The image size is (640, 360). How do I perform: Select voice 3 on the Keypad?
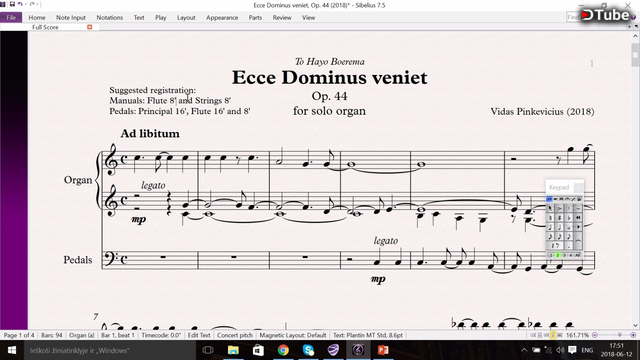(x=564, y=256)
